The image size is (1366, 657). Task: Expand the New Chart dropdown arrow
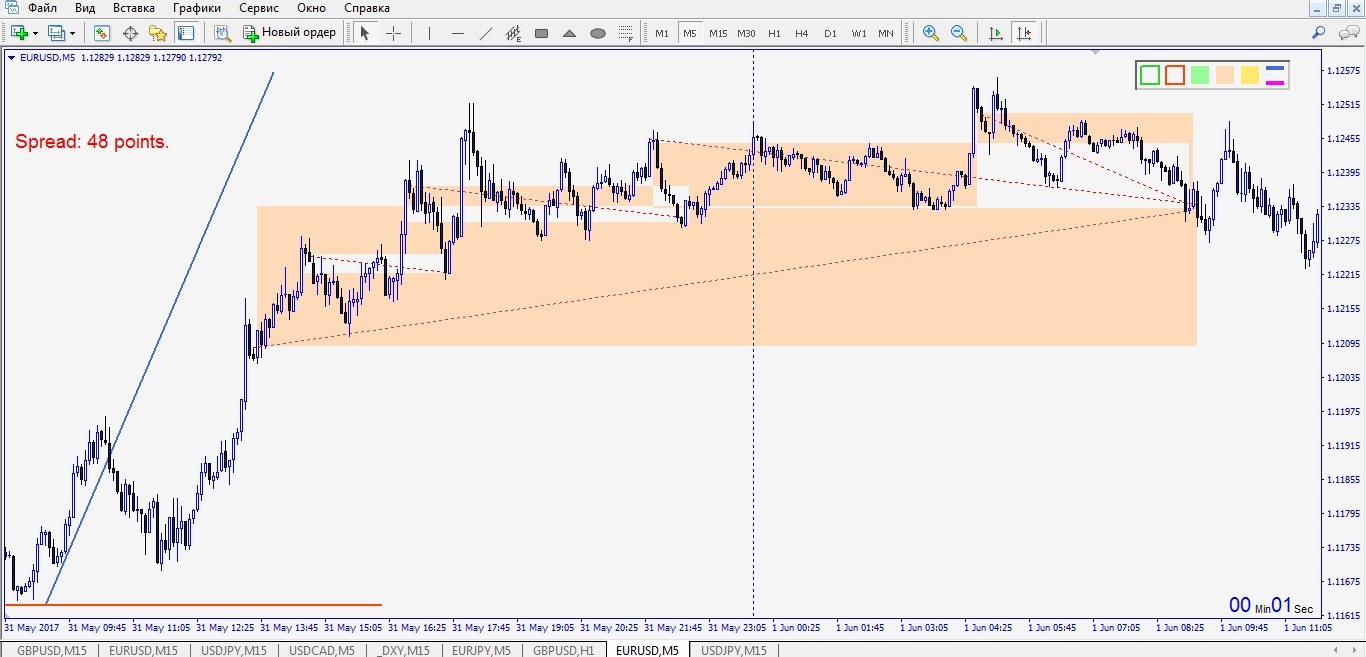tap(35, 33)
